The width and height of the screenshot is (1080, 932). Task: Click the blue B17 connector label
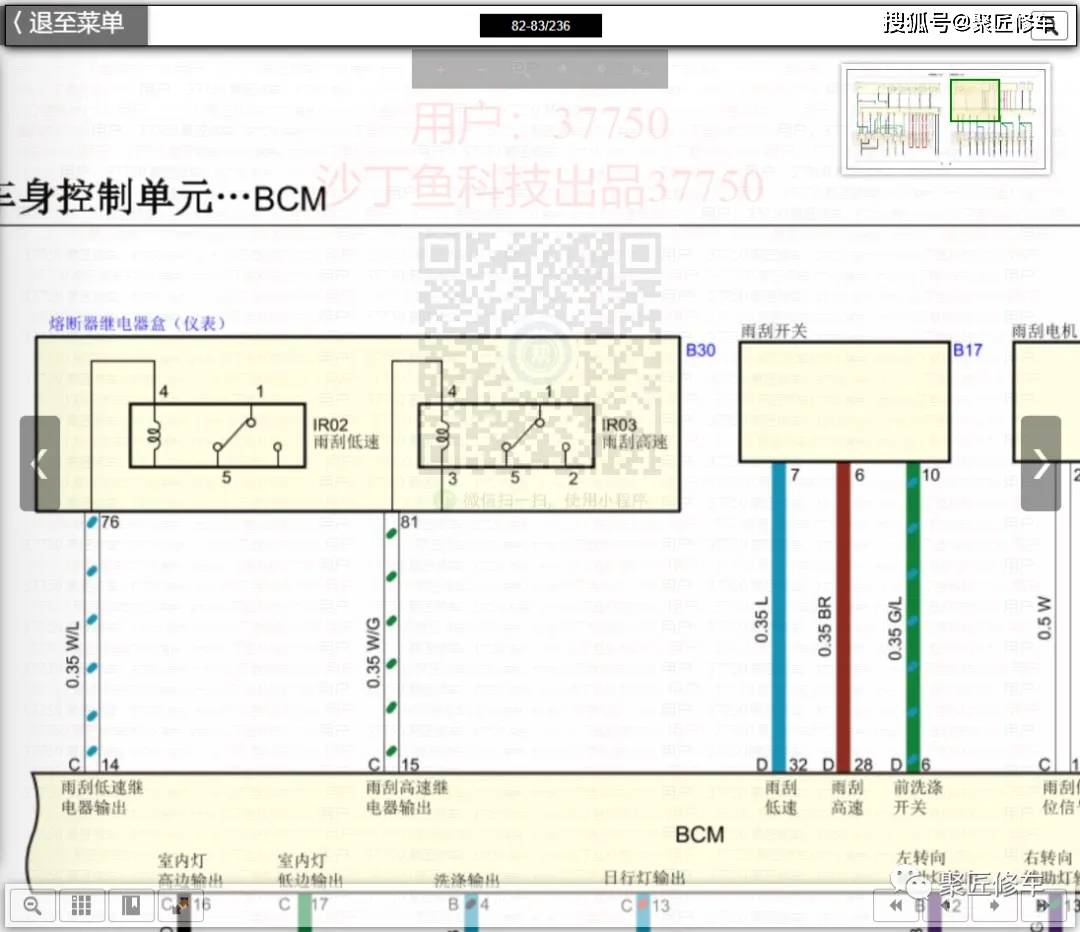point(967,350)
